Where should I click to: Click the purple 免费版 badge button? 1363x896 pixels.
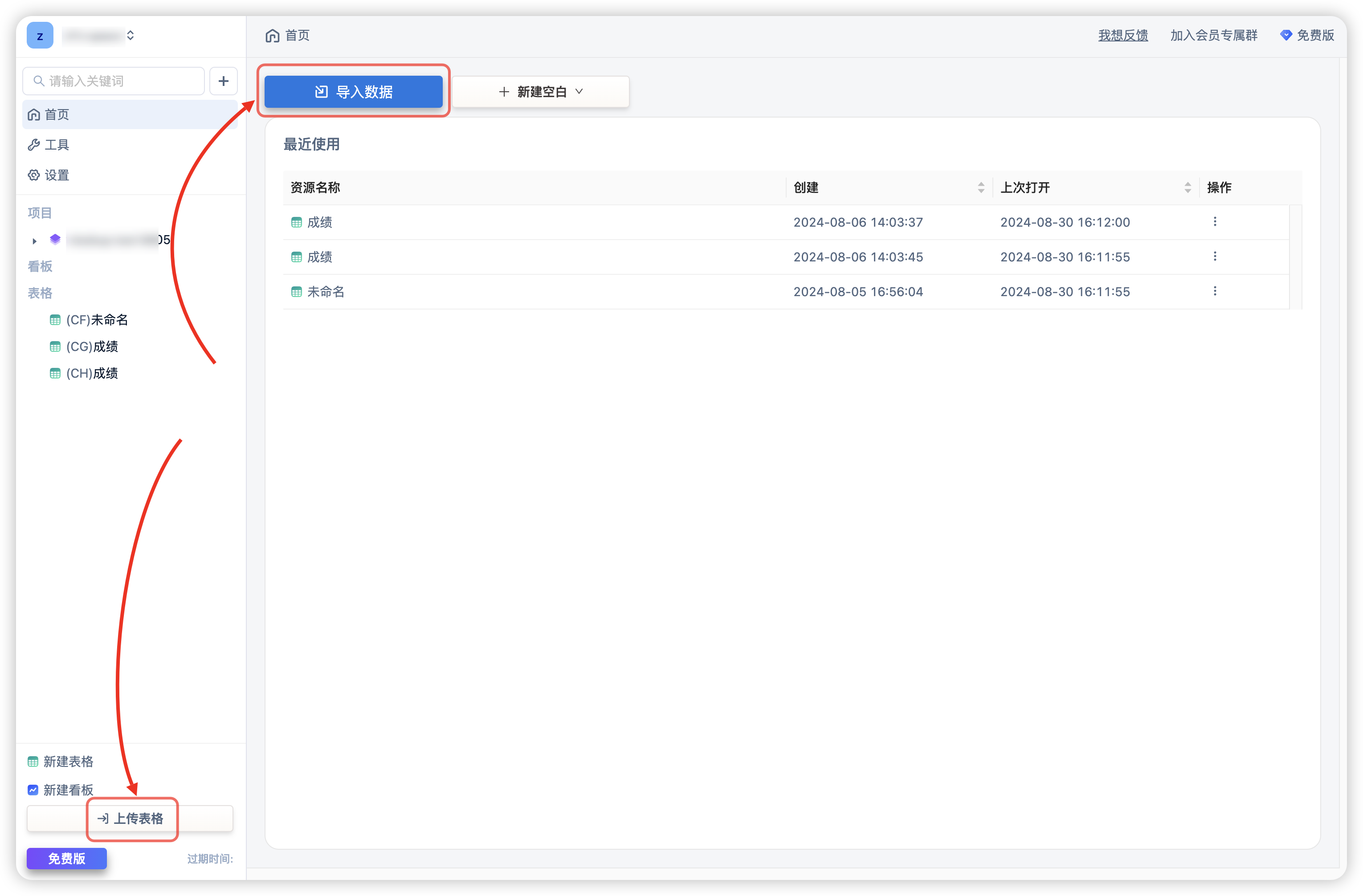pos(66,858)
